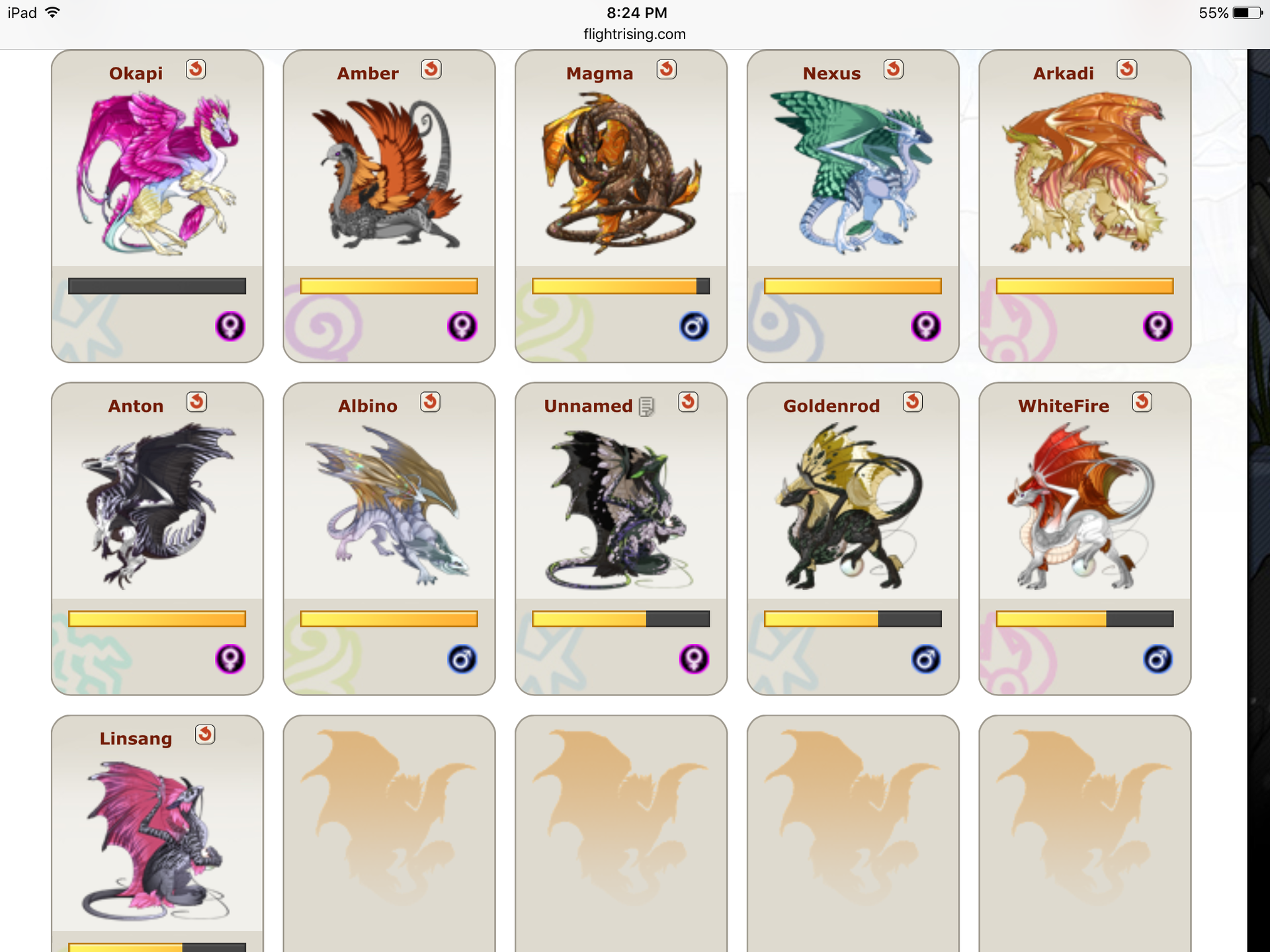This screenshot has height=952, width=1270.
Task: Click the female gender icon on Okapi's card
Action: coord(230,327)
